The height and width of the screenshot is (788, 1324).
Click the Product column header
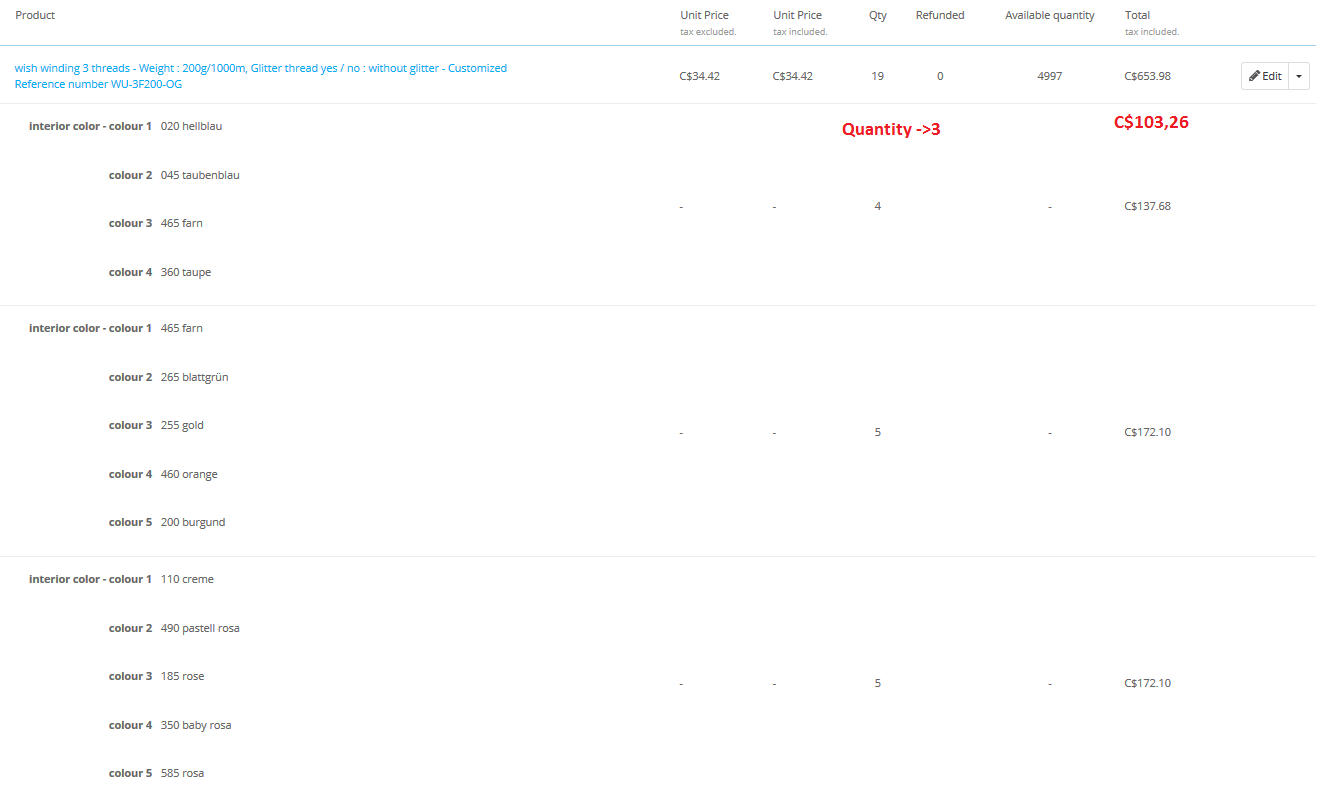tap(35, 15)
